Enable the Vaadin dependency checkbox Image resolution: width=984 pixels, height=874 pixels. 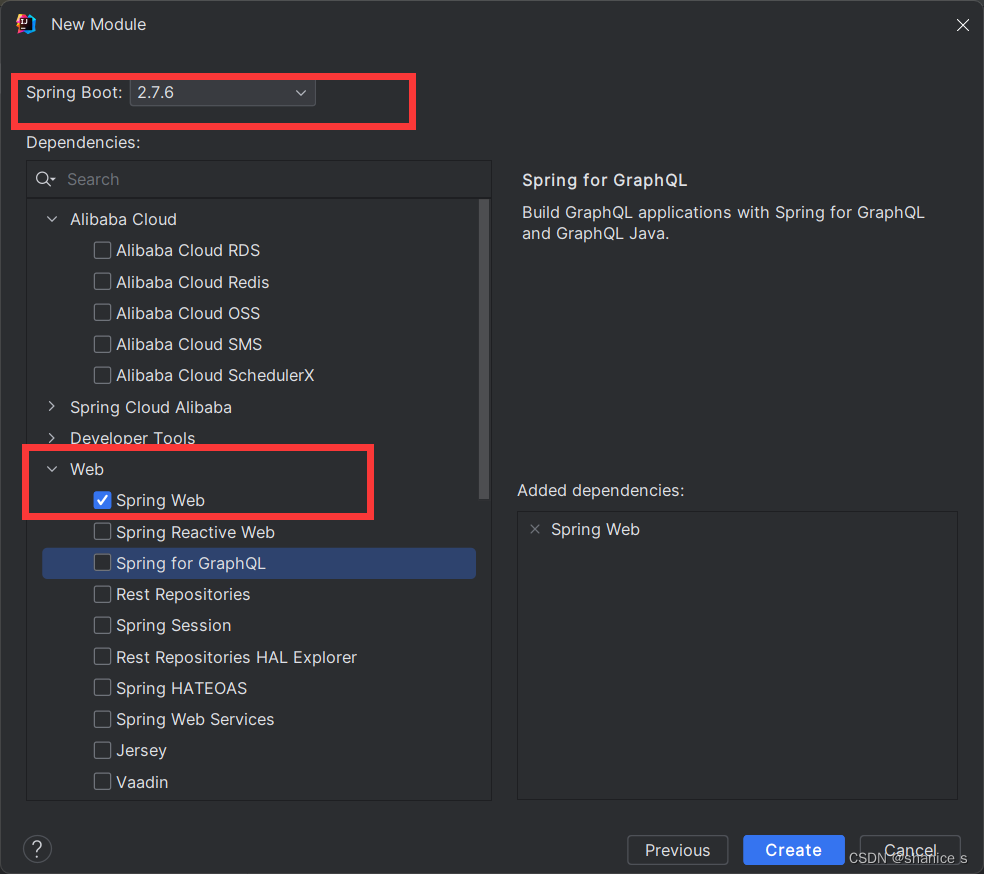102,782
